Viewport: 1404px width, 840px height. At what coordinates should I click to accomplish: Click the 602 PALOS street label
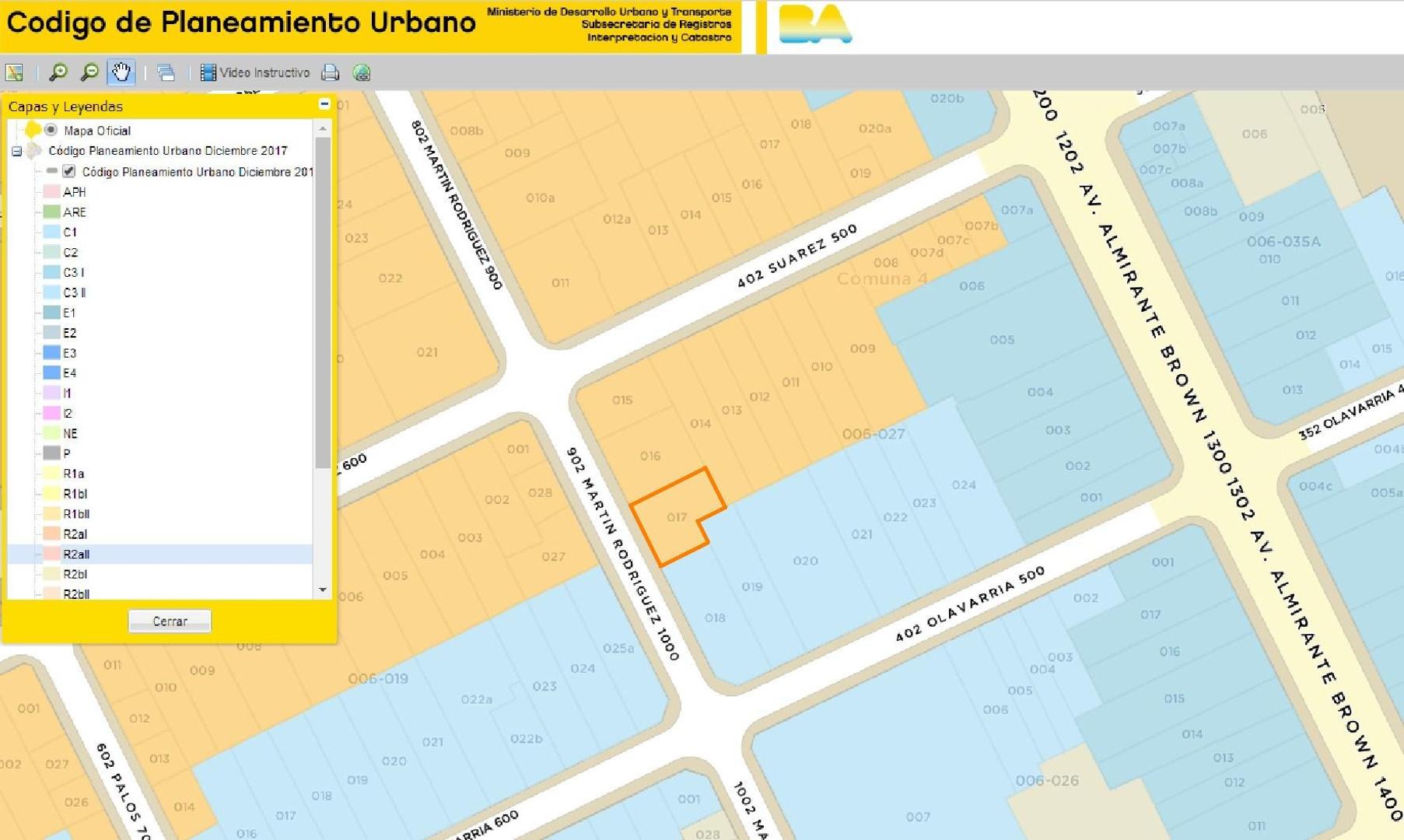(x=123, y=791)
